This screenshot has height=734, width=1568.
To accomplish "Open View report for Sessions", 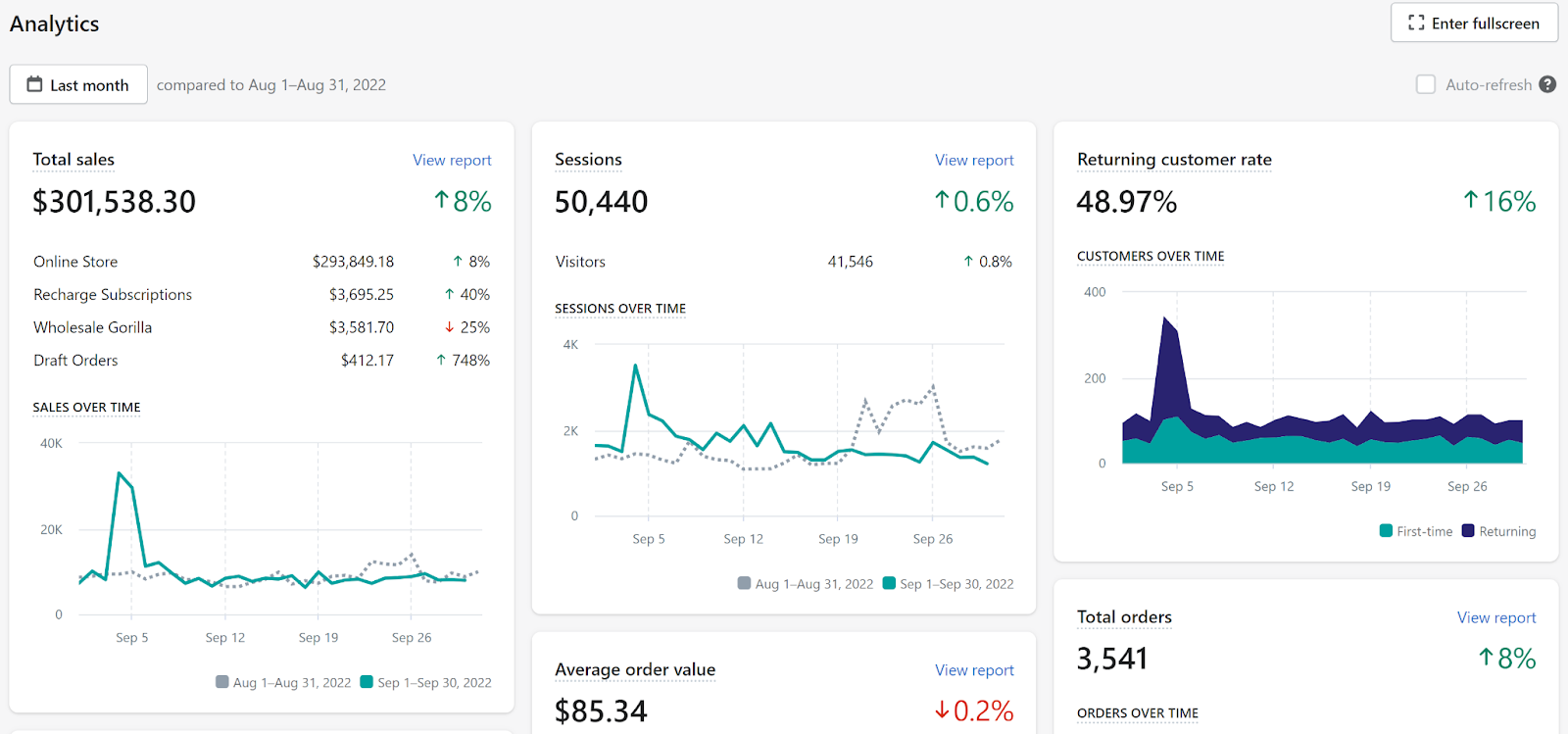I will pyautogui.click(x=974, y=160).
